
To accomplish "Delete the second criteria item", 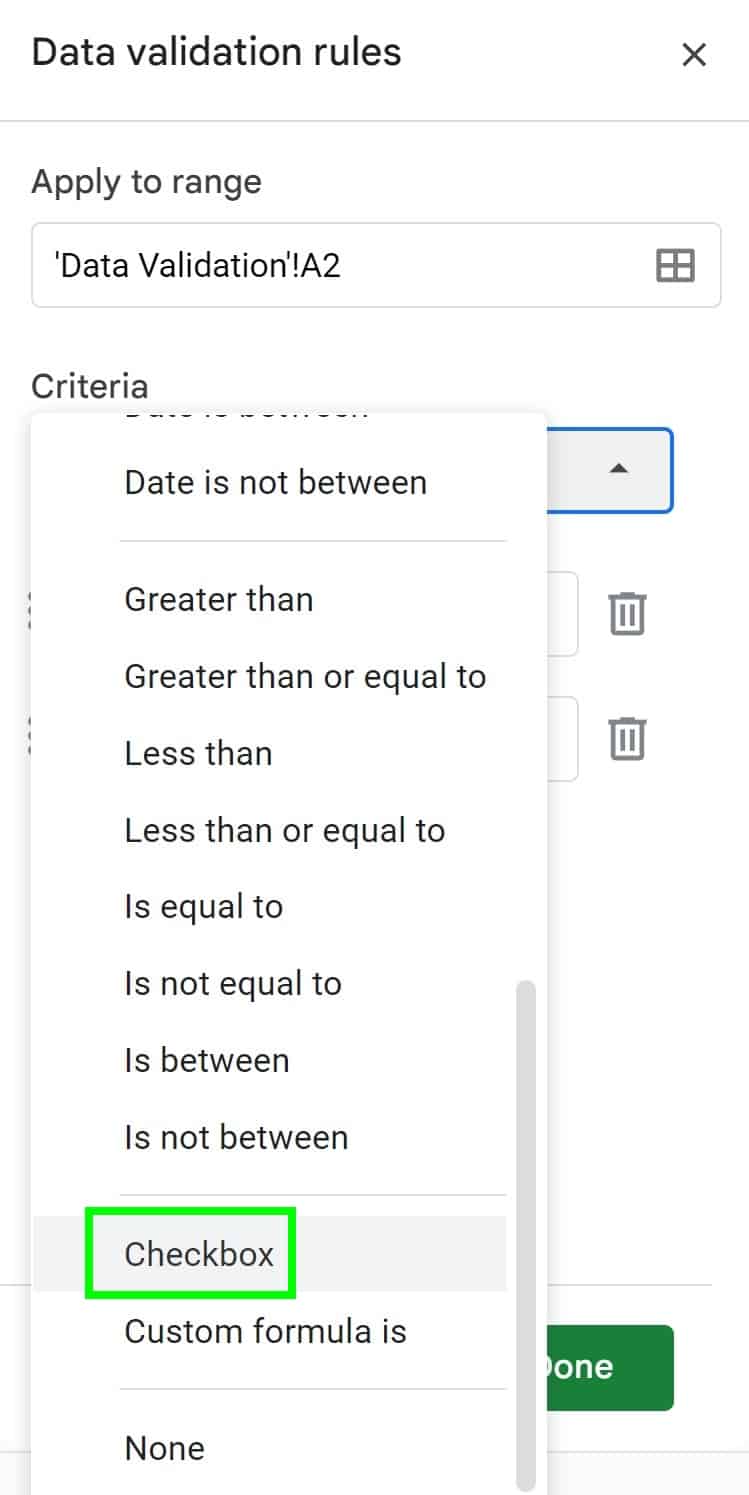I will tap(627, 739).
